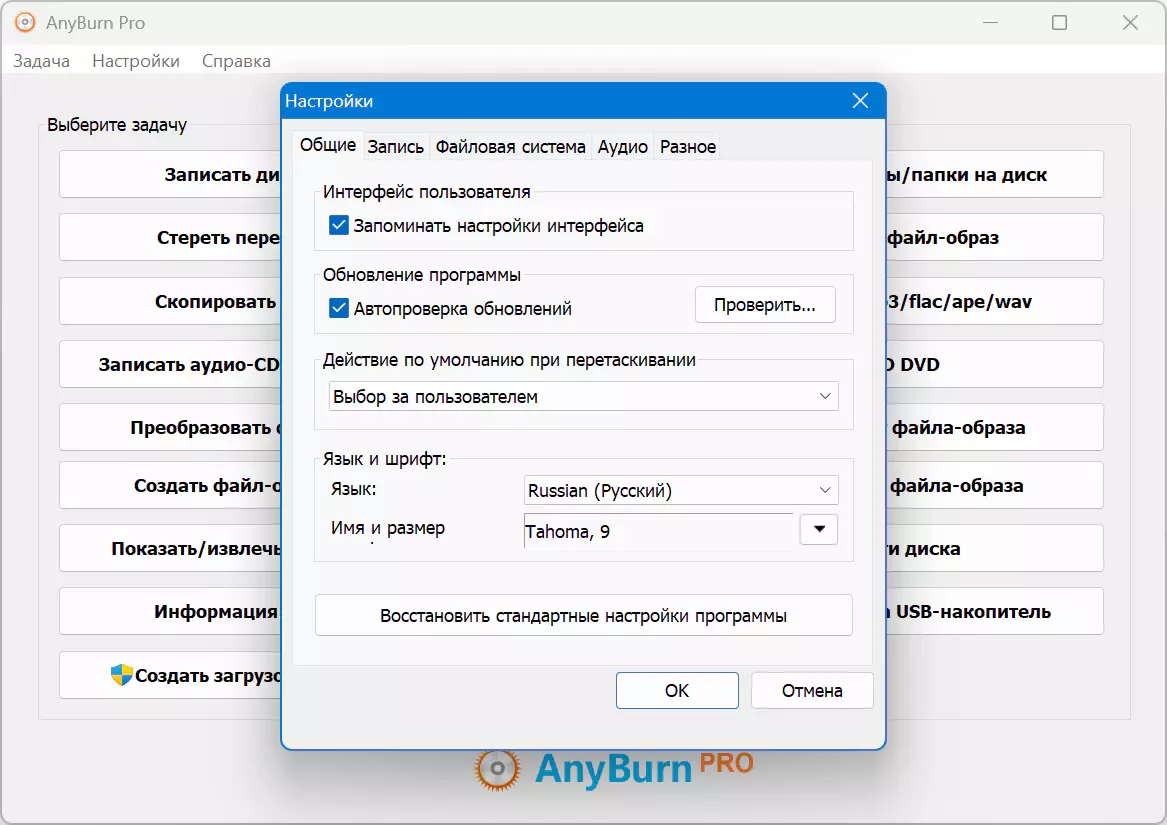Switch to the Аудио tab
The height and width of the screenshot is (825, 1167).
click(622, 147)
